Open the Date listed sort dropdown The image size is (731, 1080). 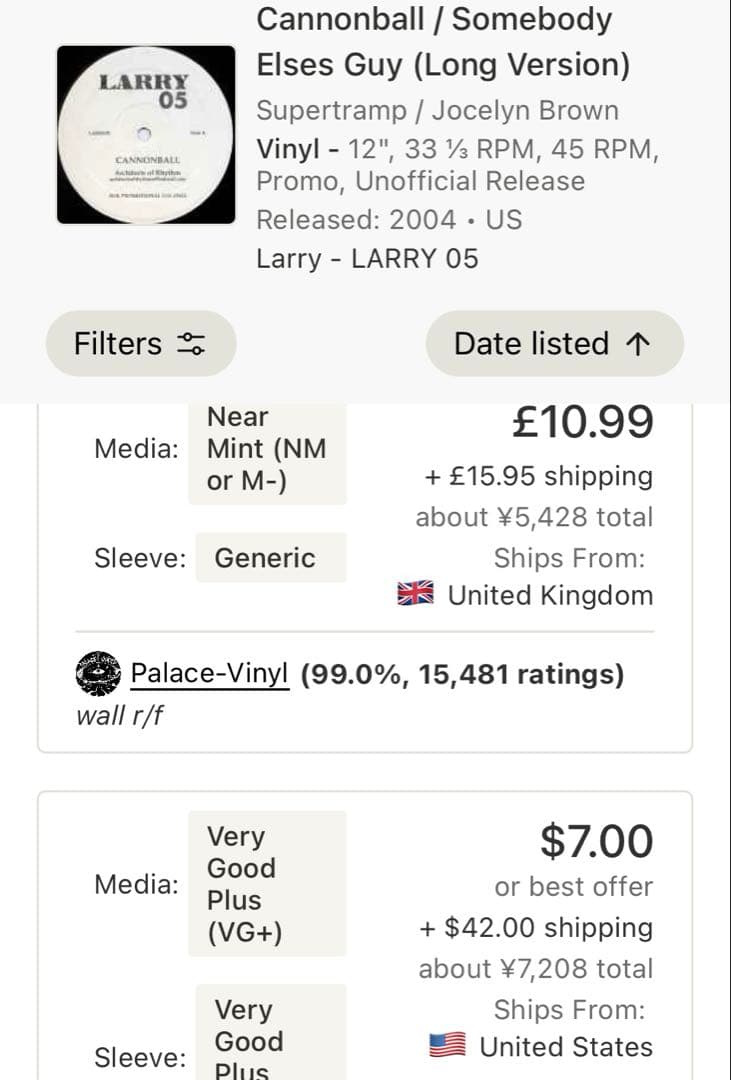point(554,344)
